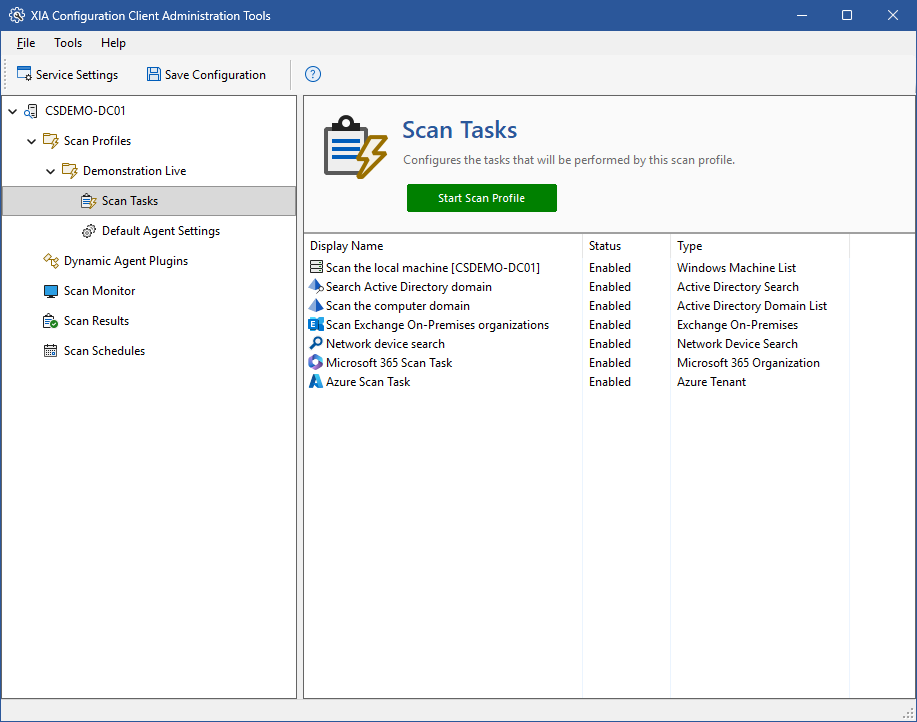This screenshot has width=917, height=722.
Task: Click the Save Configuration toolbar label
Action: (215, 75)
